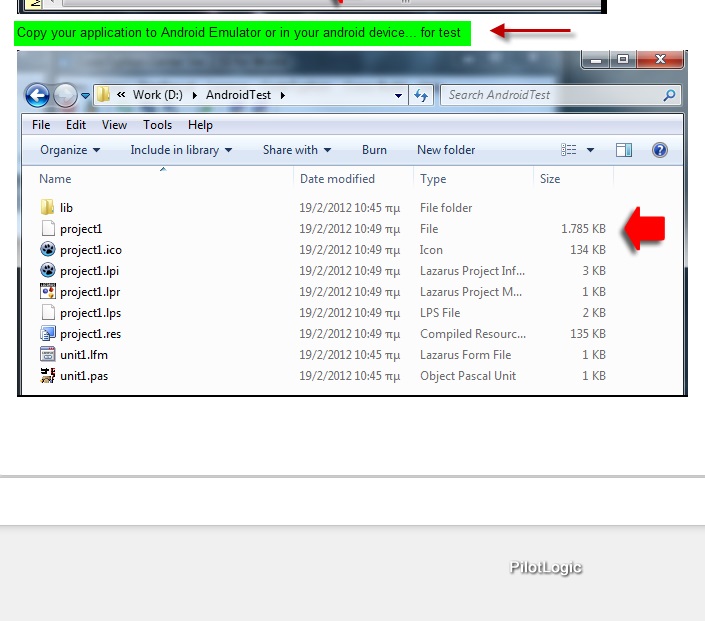Select Work (D:) in the address bar
Image resolution: width=705 pixels, height=621 pixels.
[158, 95]
